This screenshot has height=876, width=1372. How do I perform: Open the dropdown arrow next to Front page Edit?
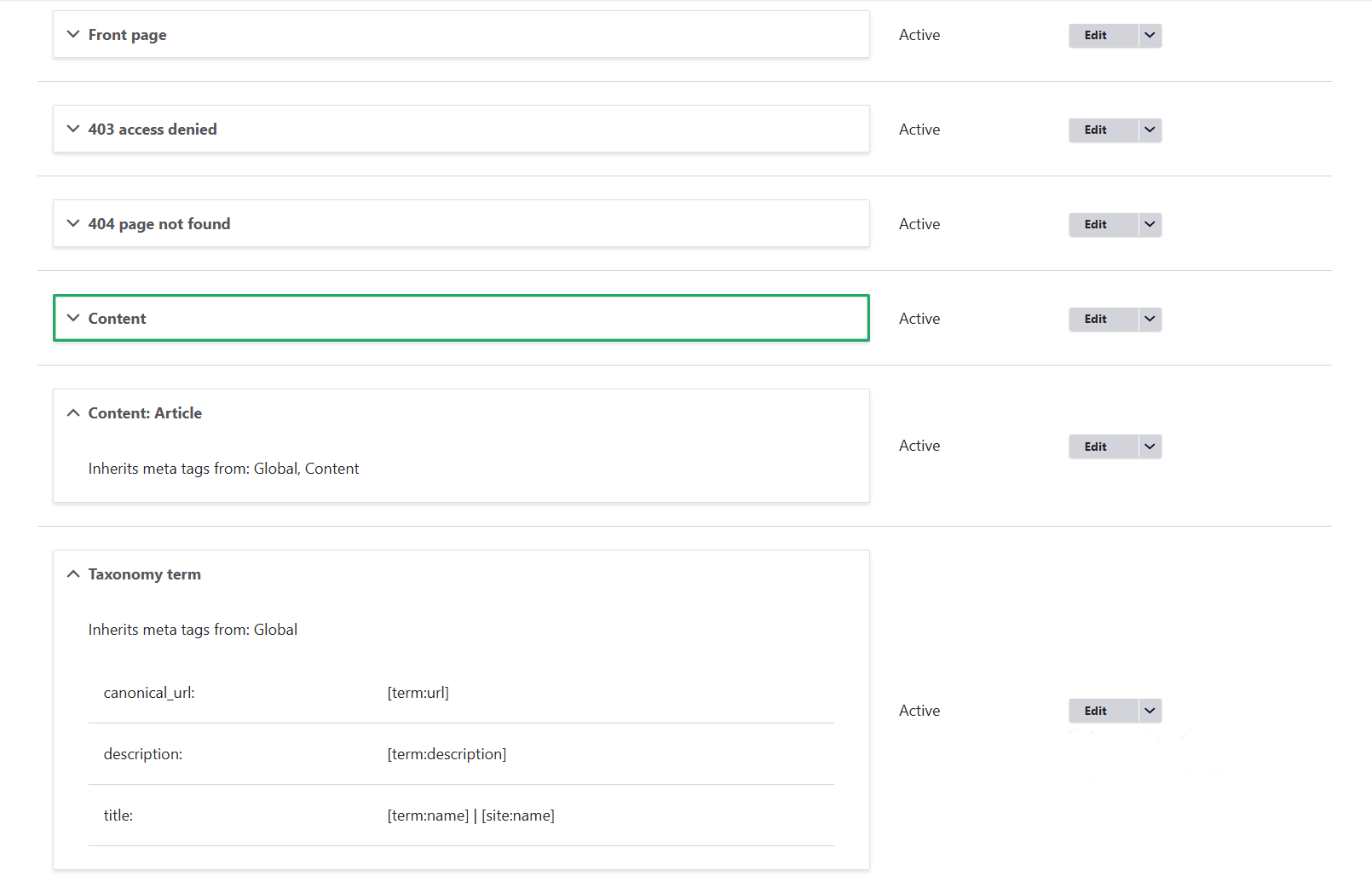(x=1149, y=35)
